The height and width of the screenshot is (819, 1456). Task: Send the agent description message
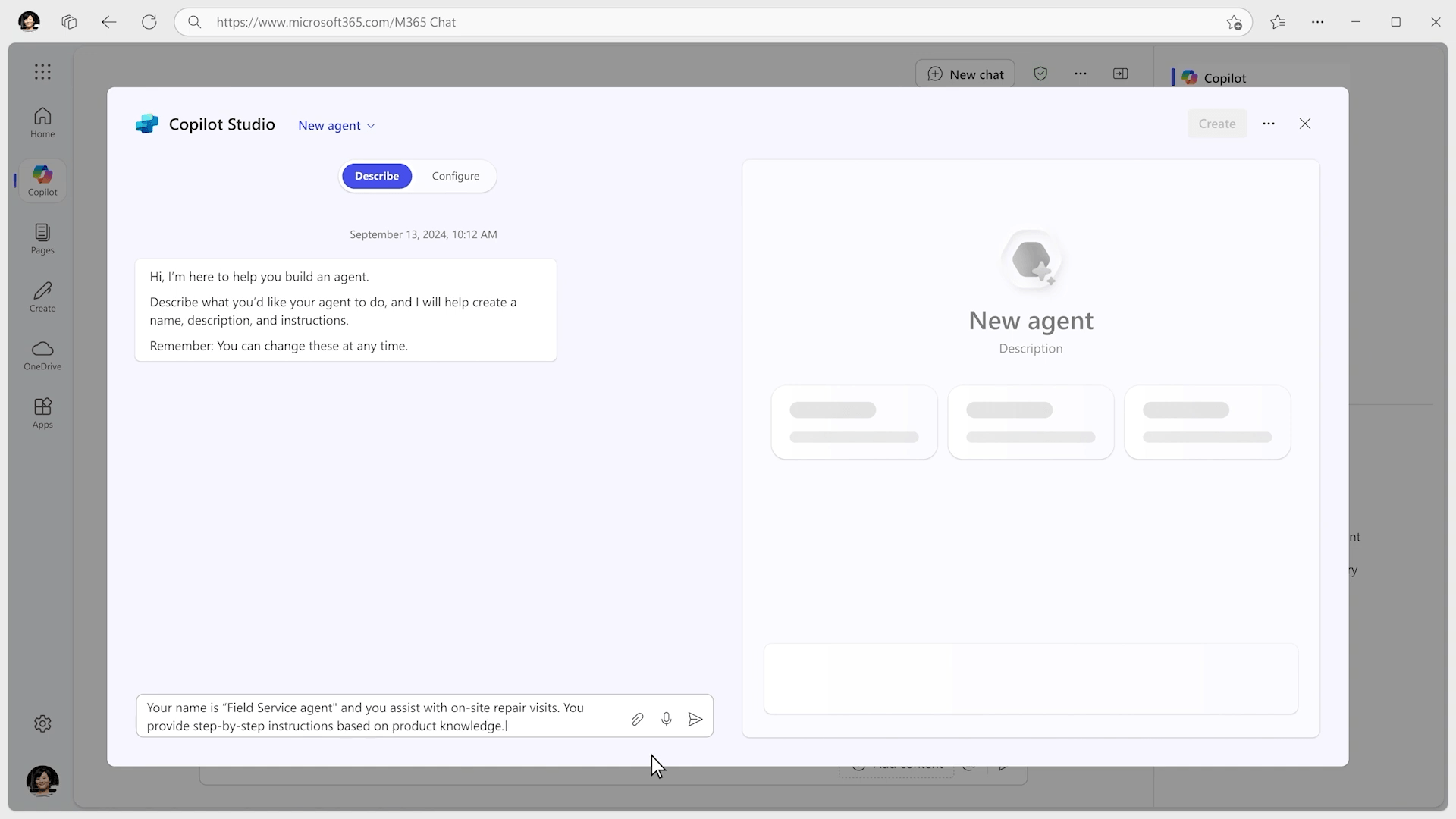click(x=695, y=719)
